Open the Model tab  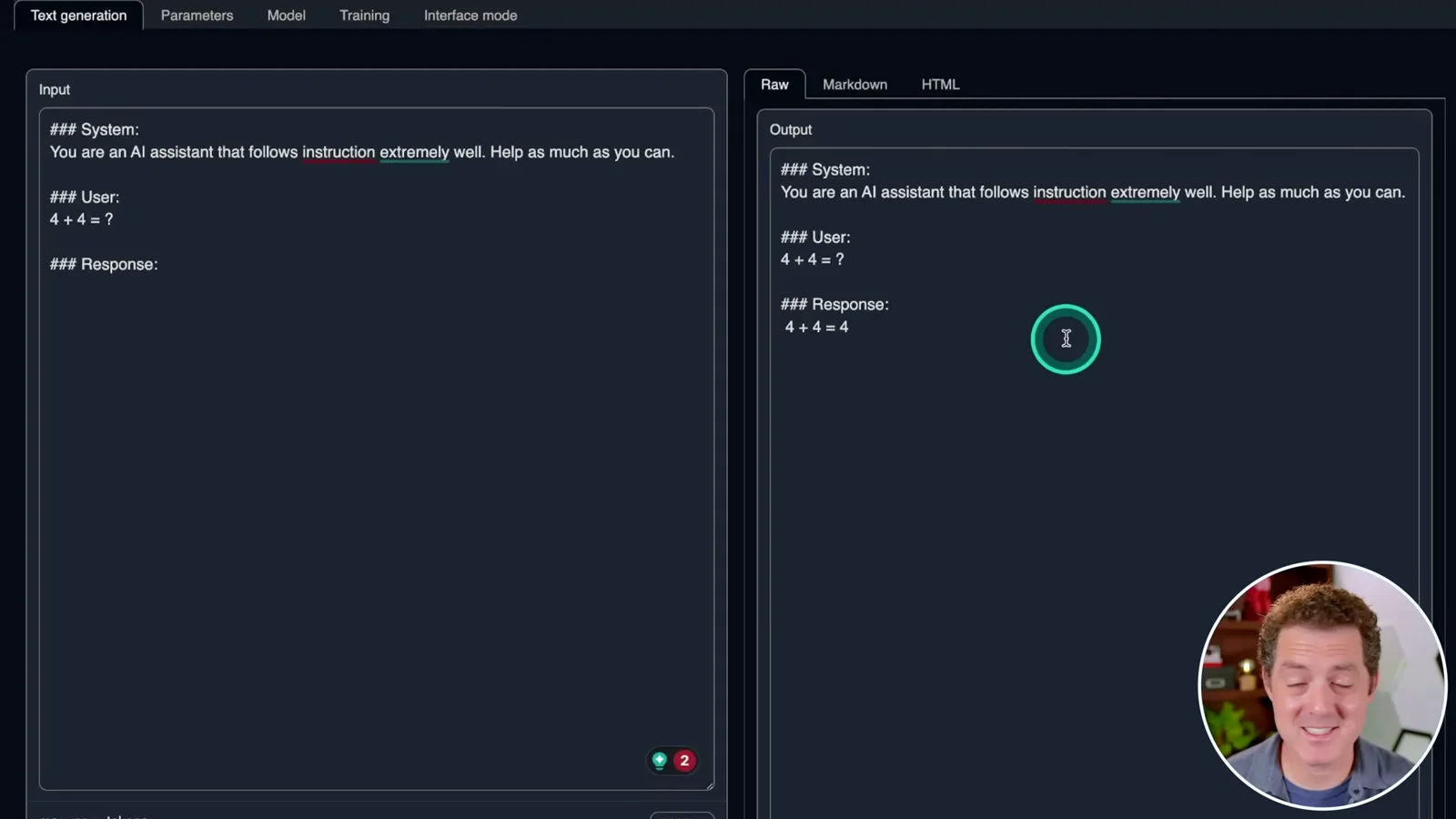pos(286,15)
